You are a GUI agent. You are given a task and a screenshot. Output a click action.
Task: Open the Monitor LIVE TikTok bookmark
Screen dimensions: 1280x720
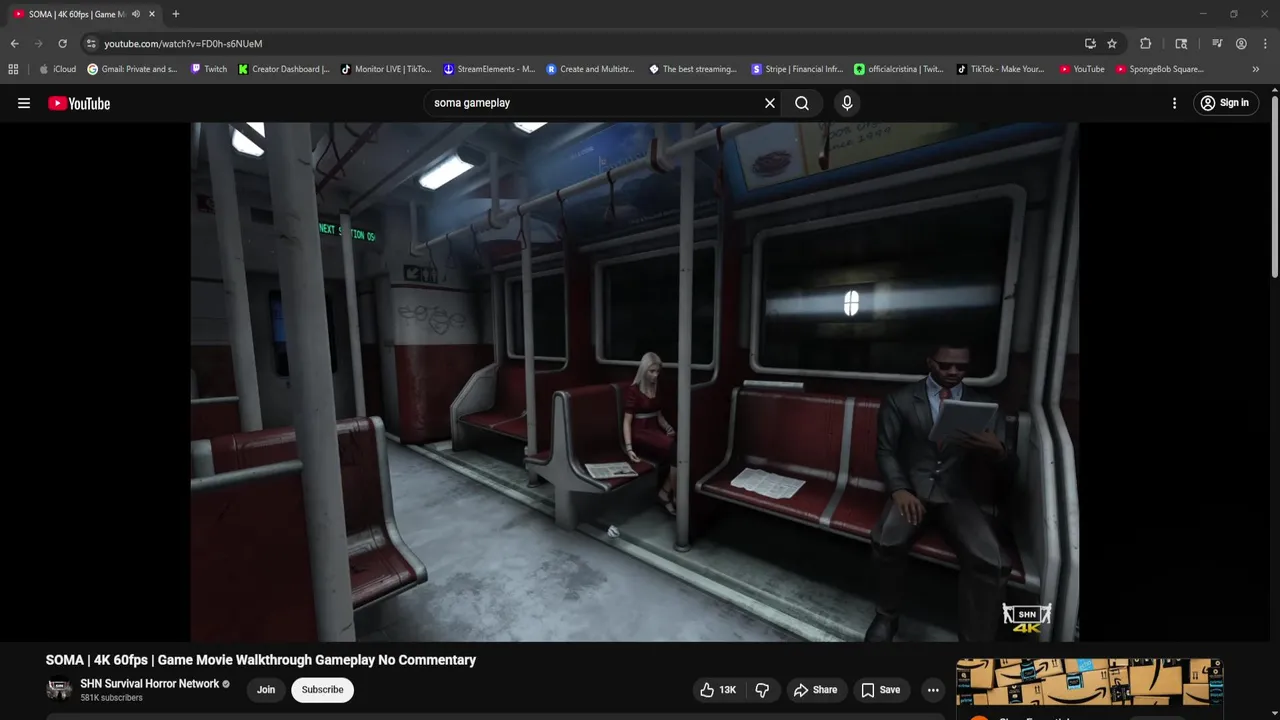coord(386,69)
